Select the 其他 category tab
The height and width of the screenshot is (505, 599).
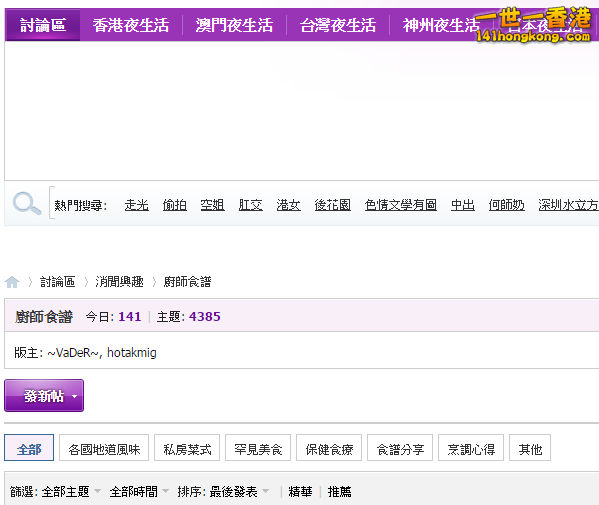pyautogui.click(x=530, y=448)
